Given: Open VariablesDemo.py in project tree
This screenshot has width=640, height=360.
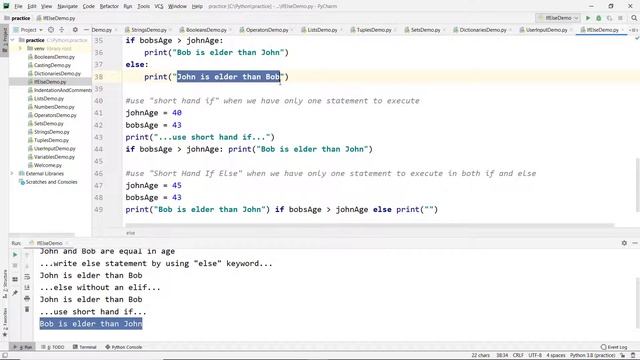Looking at the screenshot, I should [54, 157].
